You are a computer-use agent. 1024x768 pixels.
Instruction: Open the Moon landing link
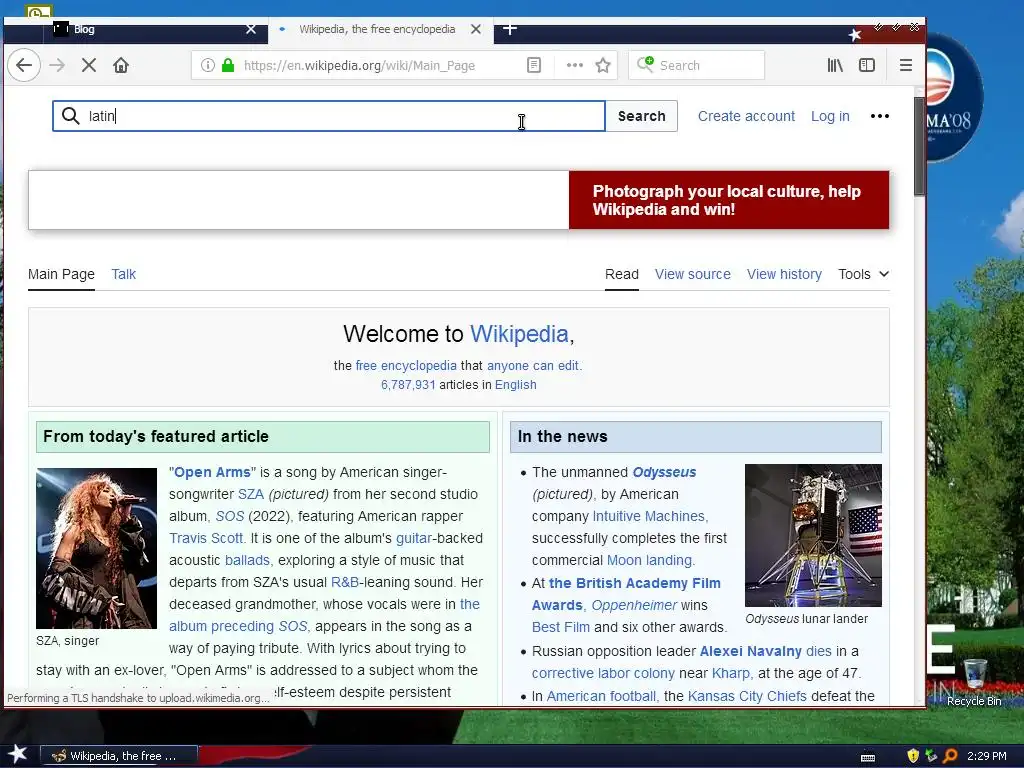coord(649,560)
